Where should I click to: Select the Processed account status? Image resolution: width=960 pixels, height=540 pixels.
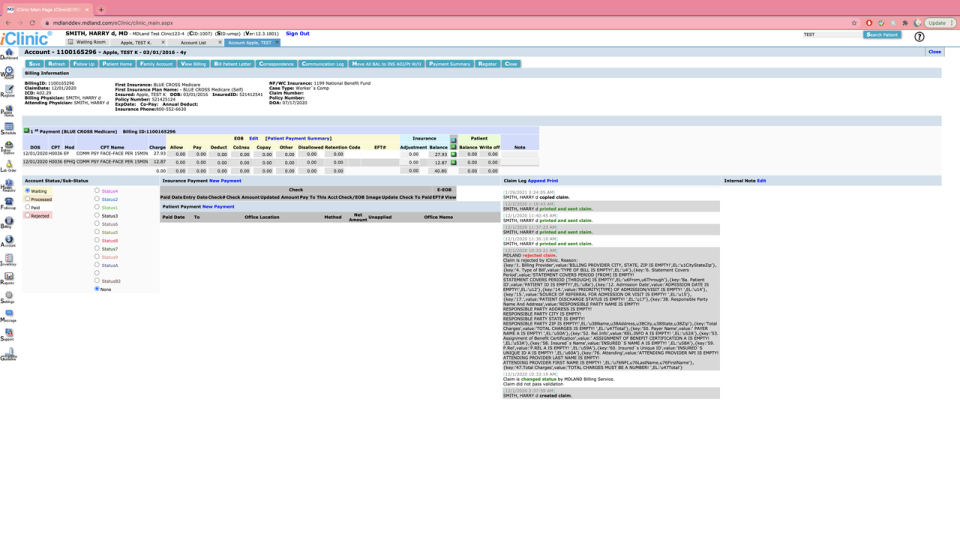point(28,199)
